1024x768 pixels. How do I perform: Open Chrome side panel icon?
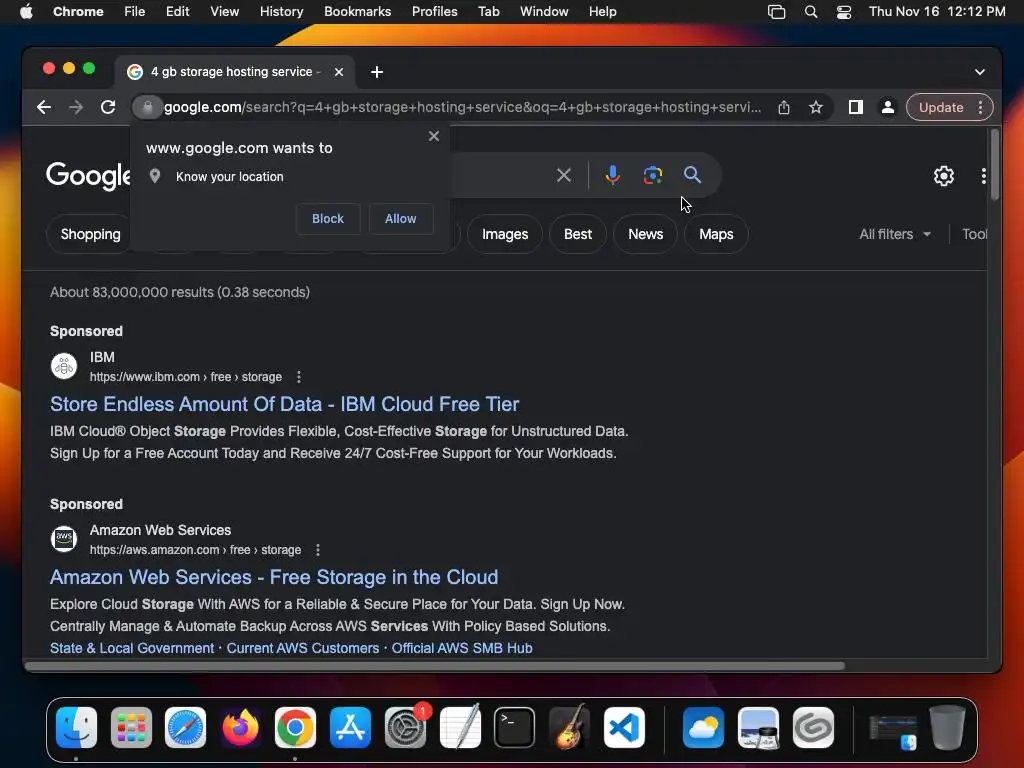point(856,107)
